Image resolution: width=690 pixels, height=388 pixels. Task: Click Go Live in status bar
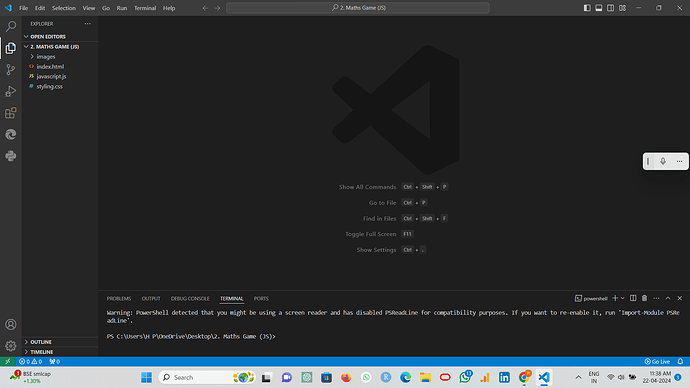click(657, 362)
